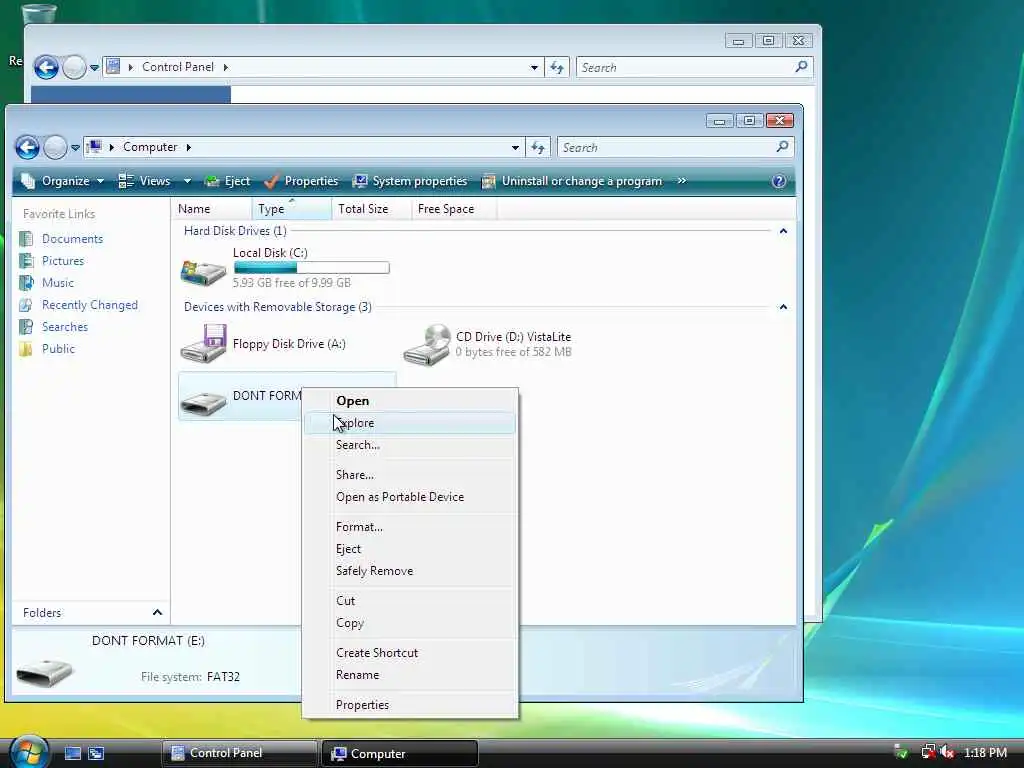Show more toolbar commands via double chevron
Viewport: 1024px width, 768px height.
click(681, 181)
